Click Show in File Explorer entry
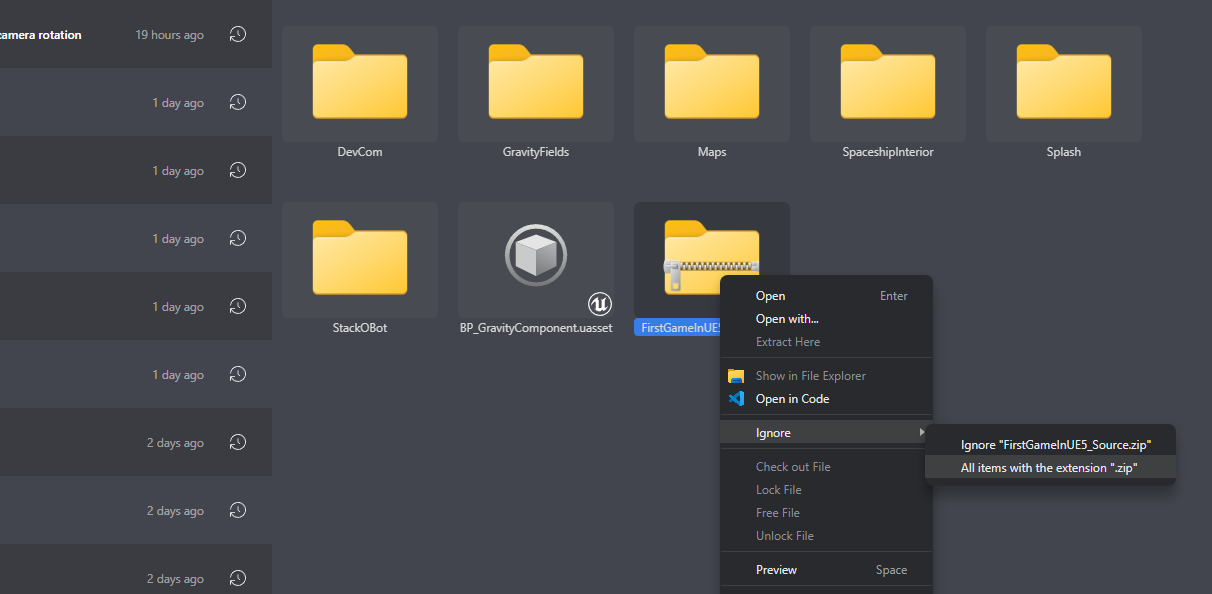Viewport: 1212px width, 594px height. tap(826, 376)
